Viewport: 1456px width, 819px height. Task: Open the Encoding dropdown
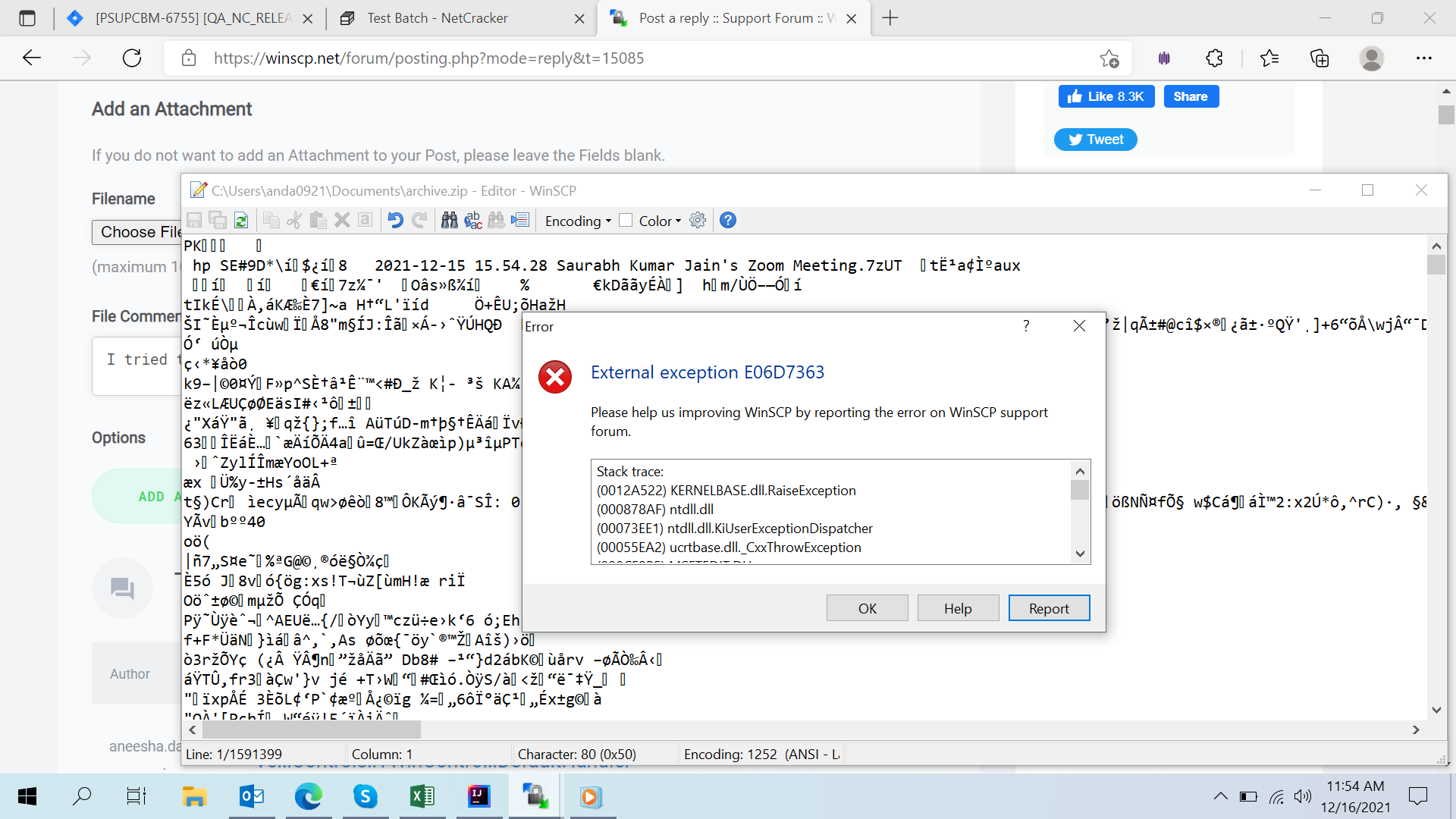point(577,221)
